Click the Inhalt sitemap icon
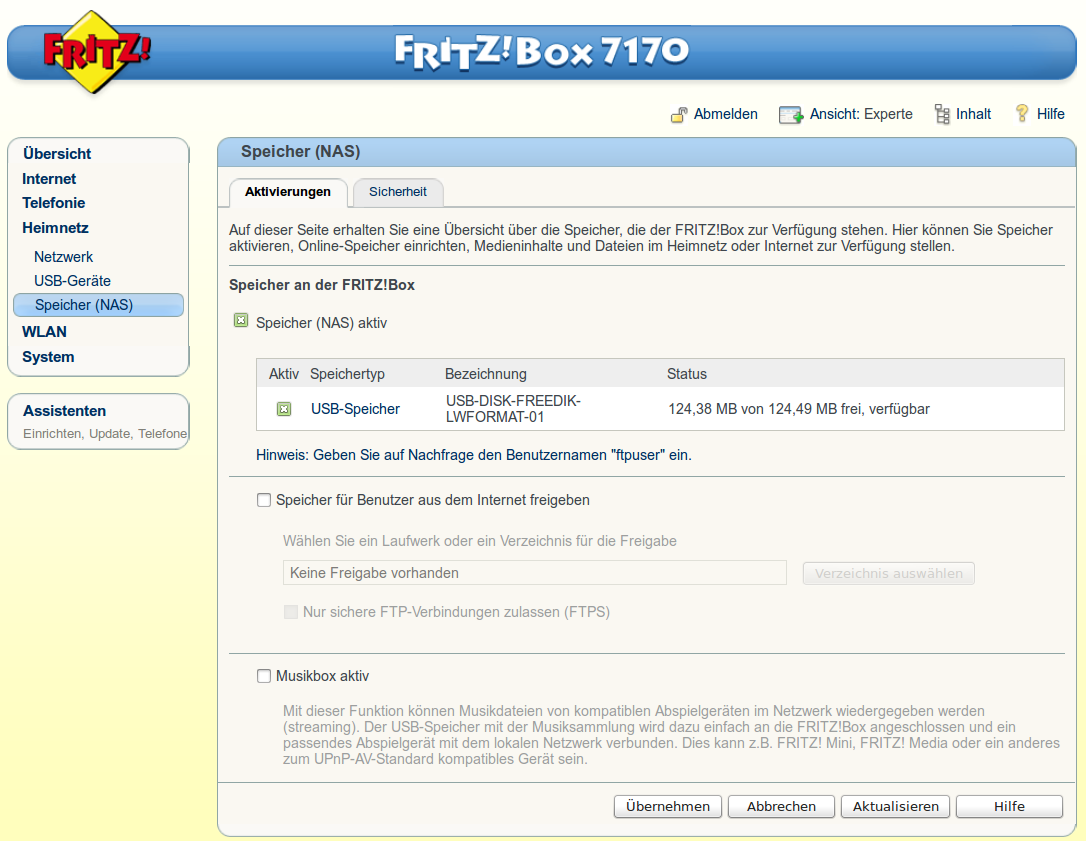 point(942,114)
